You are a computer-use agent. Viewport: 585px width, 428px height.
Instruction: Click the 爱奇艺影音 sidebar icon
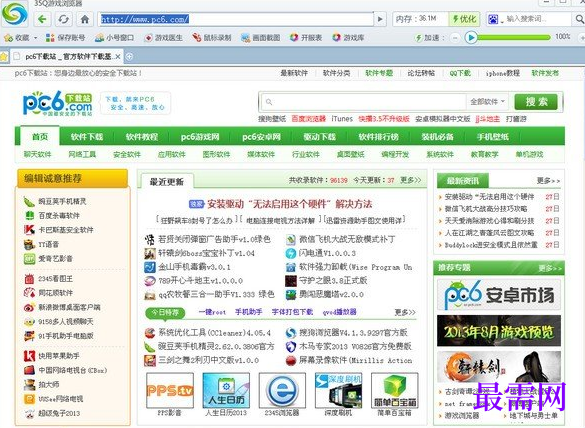(29, 259)
